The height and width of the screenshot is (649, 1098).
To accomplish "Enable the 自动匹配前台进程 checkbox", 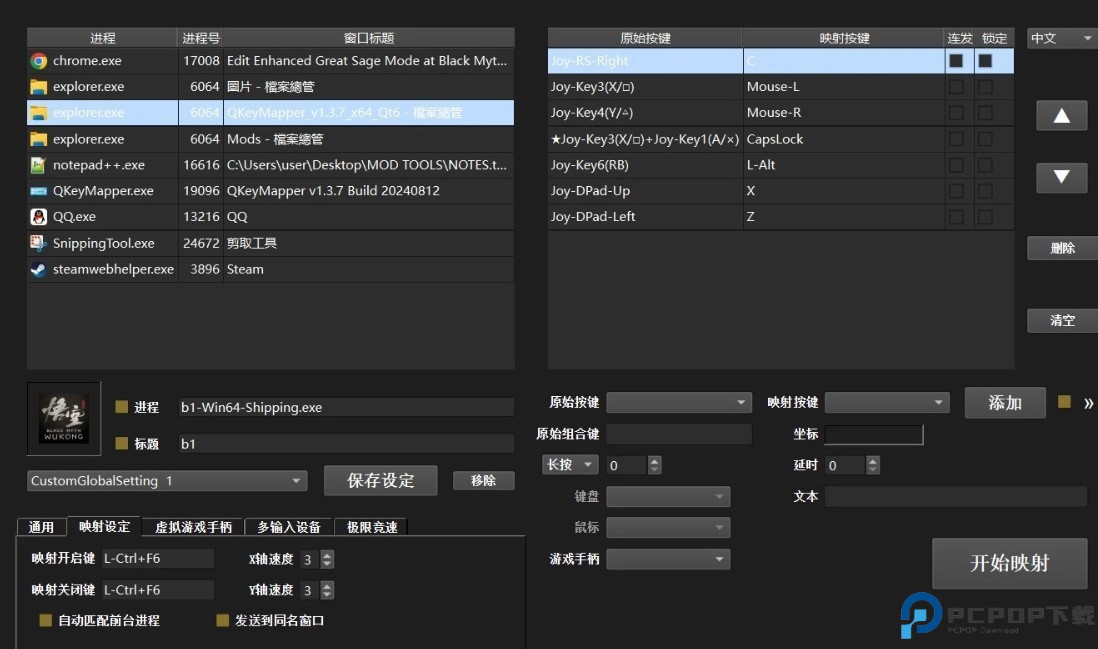I will point(46,620).
